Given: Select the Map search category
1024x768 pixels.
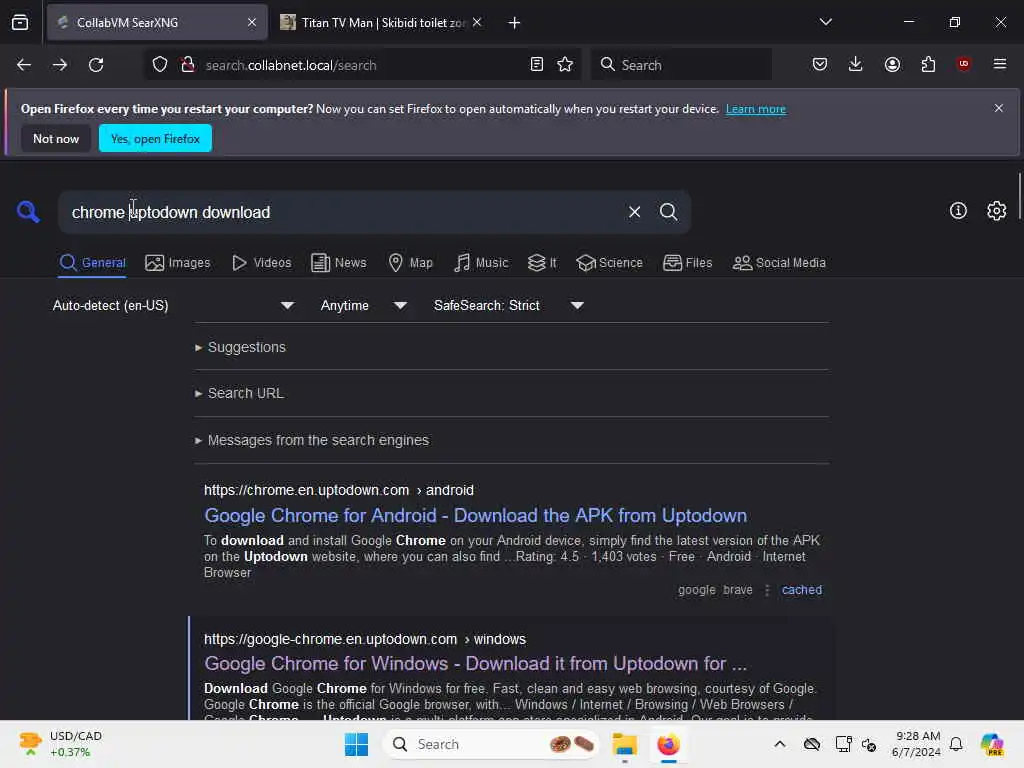Looking at the screenshot, I should [410, 263].
